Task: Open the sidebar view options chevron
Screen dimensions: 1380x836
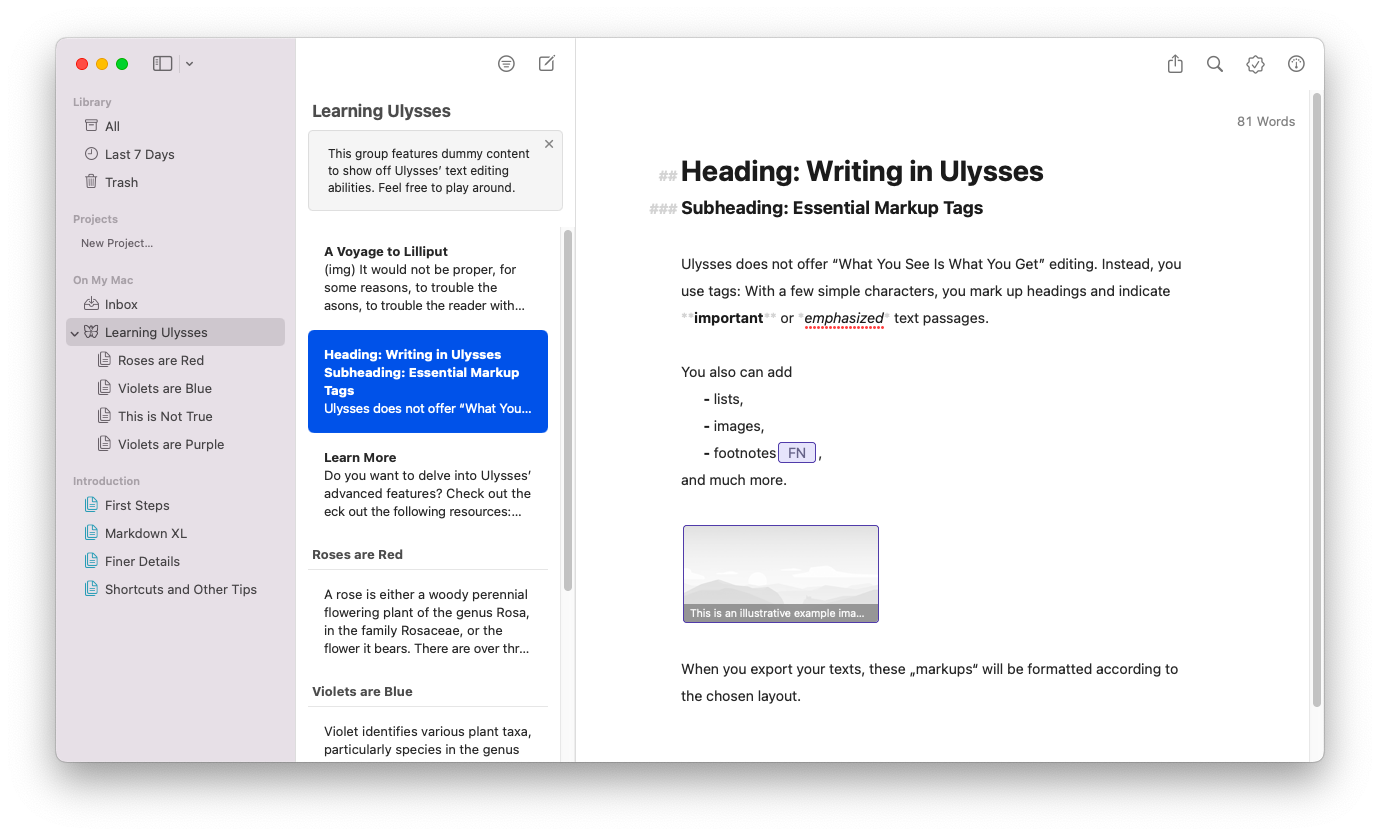Action: coord(189,64)
